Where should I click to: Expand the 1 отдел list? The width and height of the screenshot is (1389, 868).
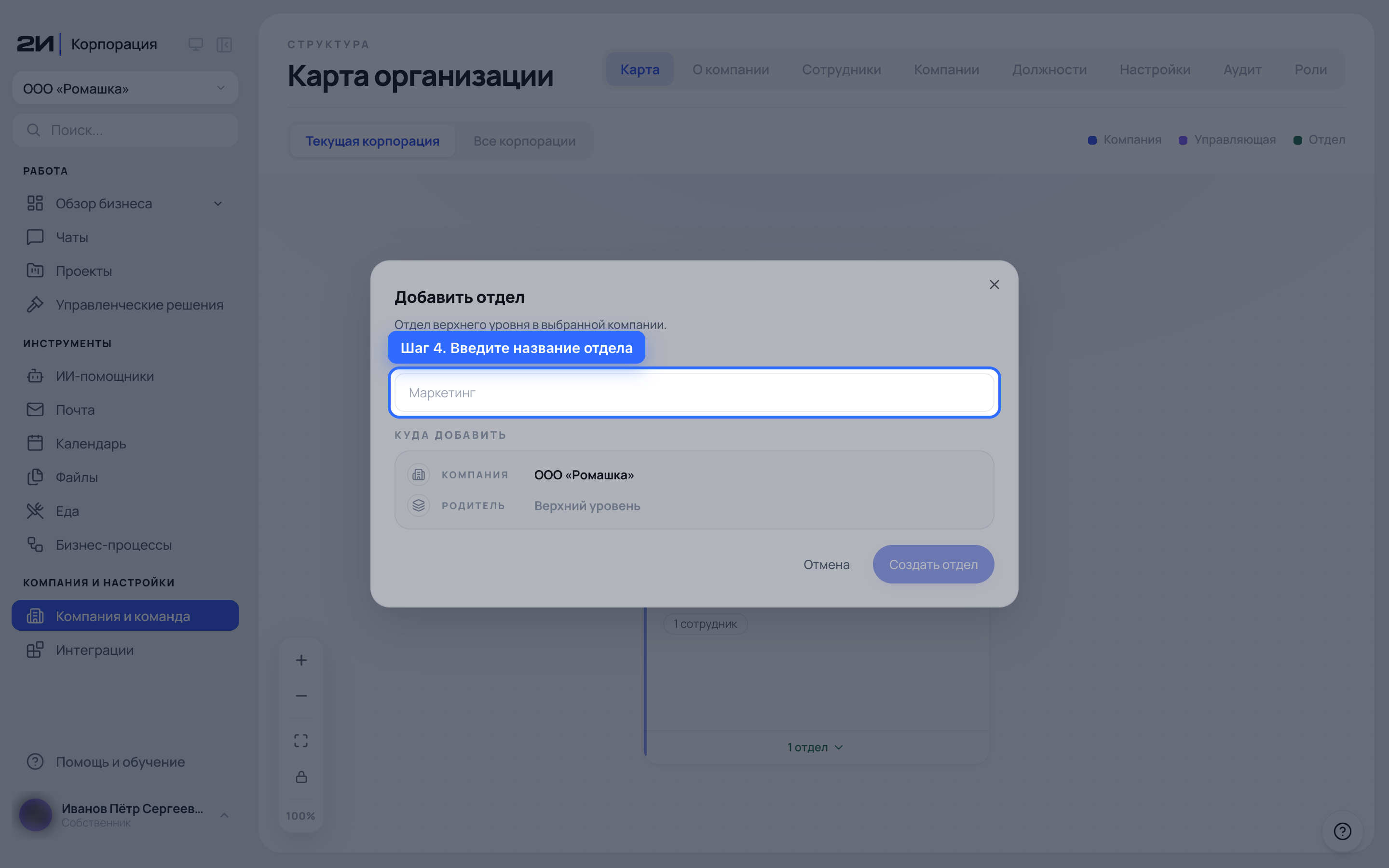click(815, 747)
